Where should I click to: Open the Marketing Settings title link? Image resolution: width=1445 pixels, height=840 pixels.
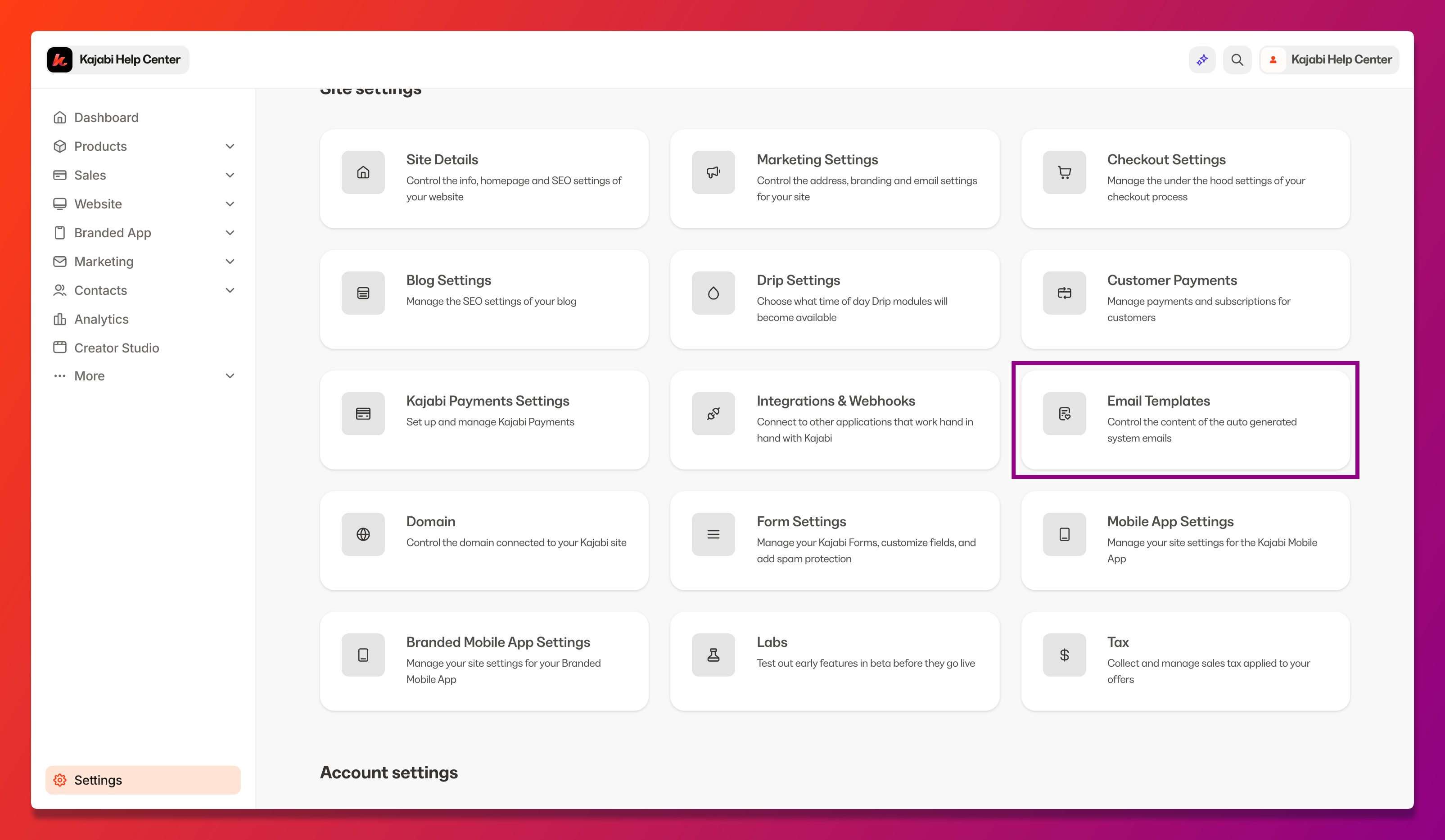coord(817,159)
